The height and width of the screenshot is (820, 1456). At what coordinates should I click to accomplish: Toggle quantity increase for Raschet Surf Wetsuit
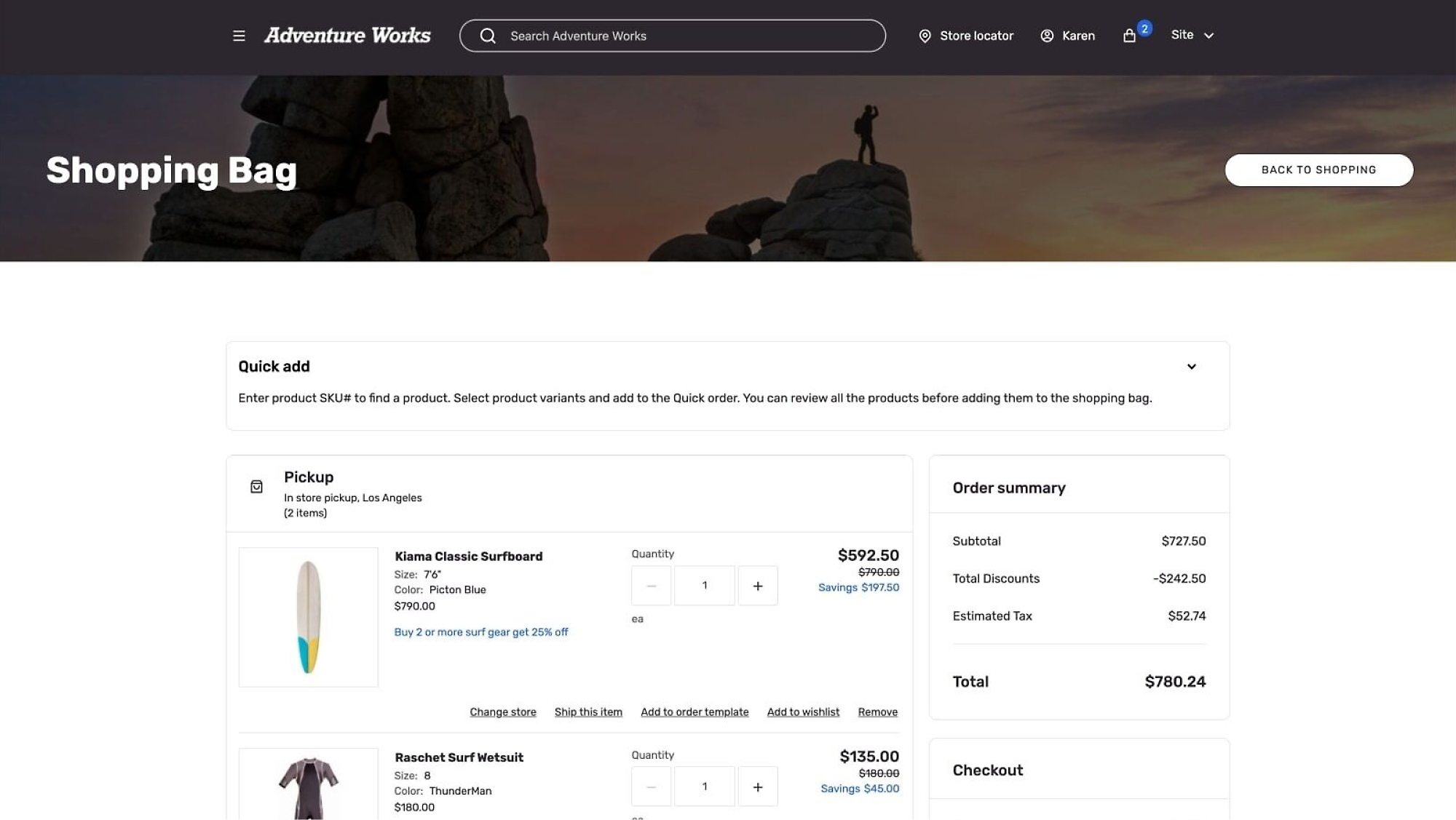[x=757, y=786]
